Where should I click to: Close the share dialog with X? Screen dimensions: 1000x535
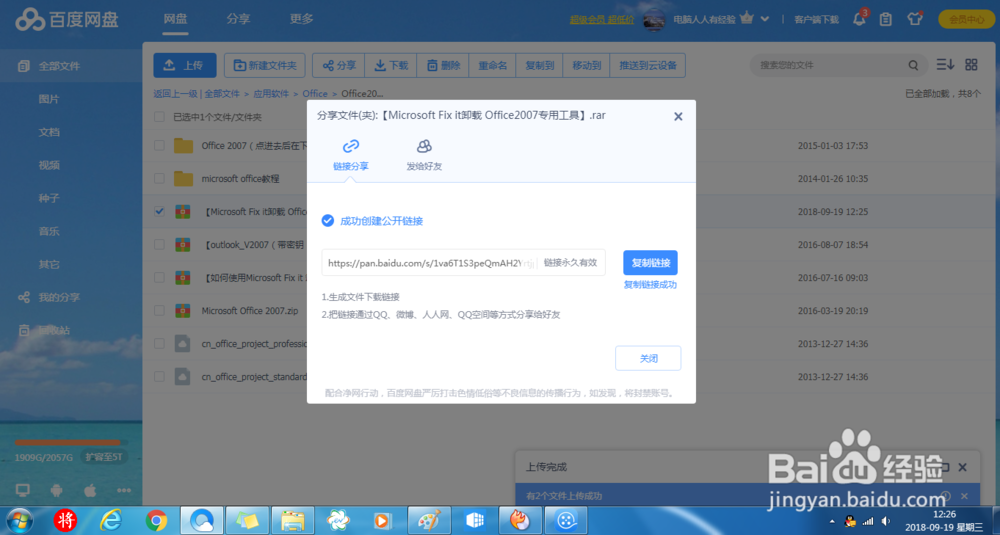pos(678,116)
